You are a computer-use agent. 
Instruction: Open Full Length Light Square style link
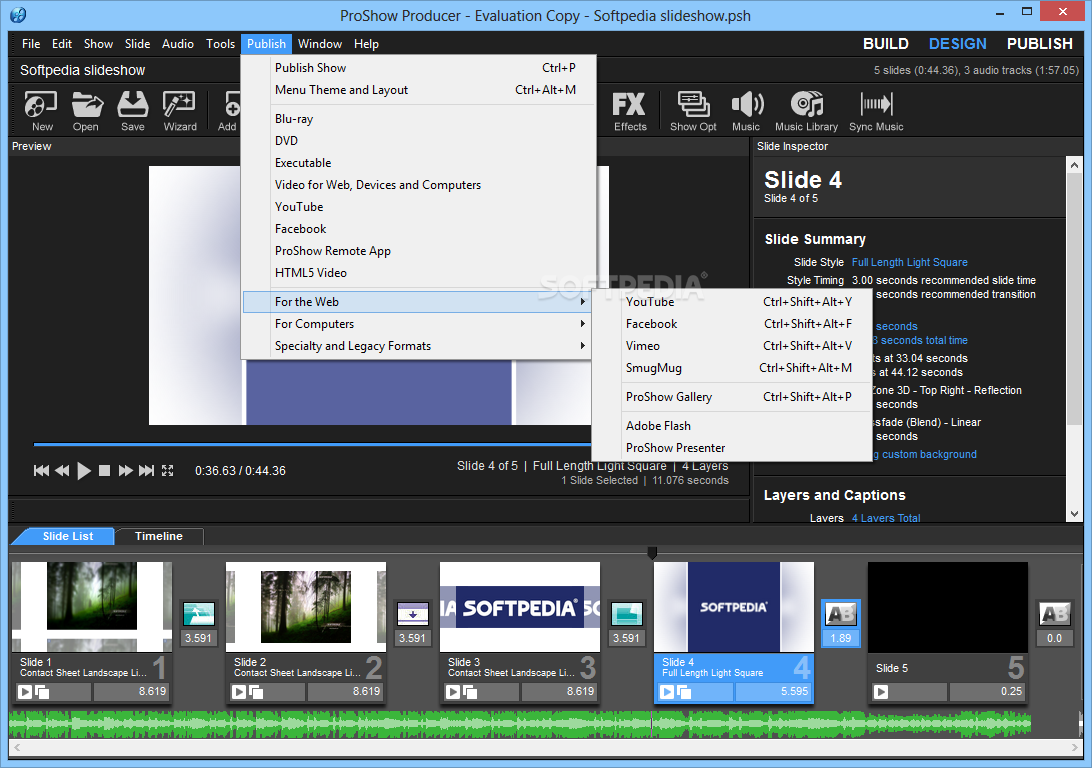[910, 262]
